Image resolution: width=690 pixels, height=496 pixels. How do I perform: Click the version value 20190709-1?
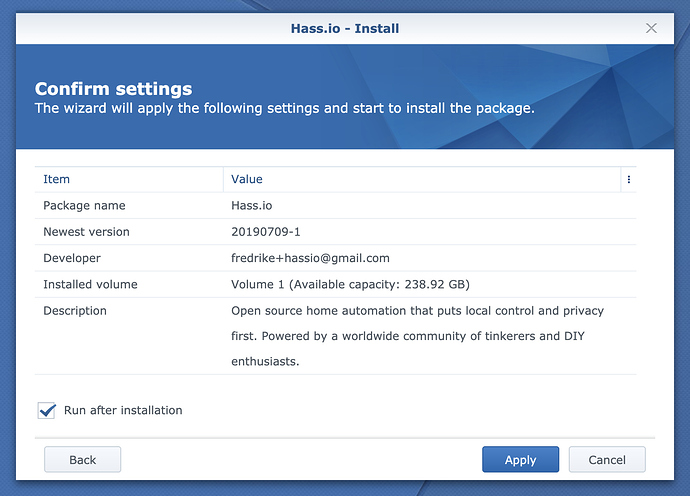click(266, 232)
